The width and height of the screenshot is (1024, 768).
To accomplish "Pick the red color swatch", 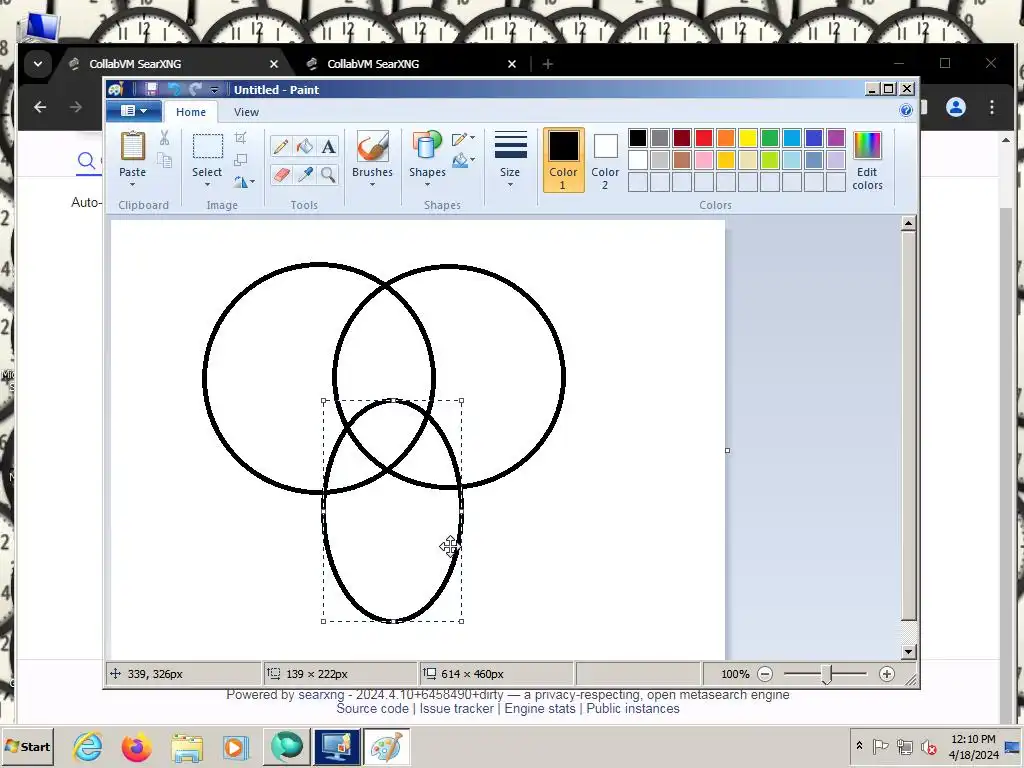I will pyautogui.click(x=704, y=138).
